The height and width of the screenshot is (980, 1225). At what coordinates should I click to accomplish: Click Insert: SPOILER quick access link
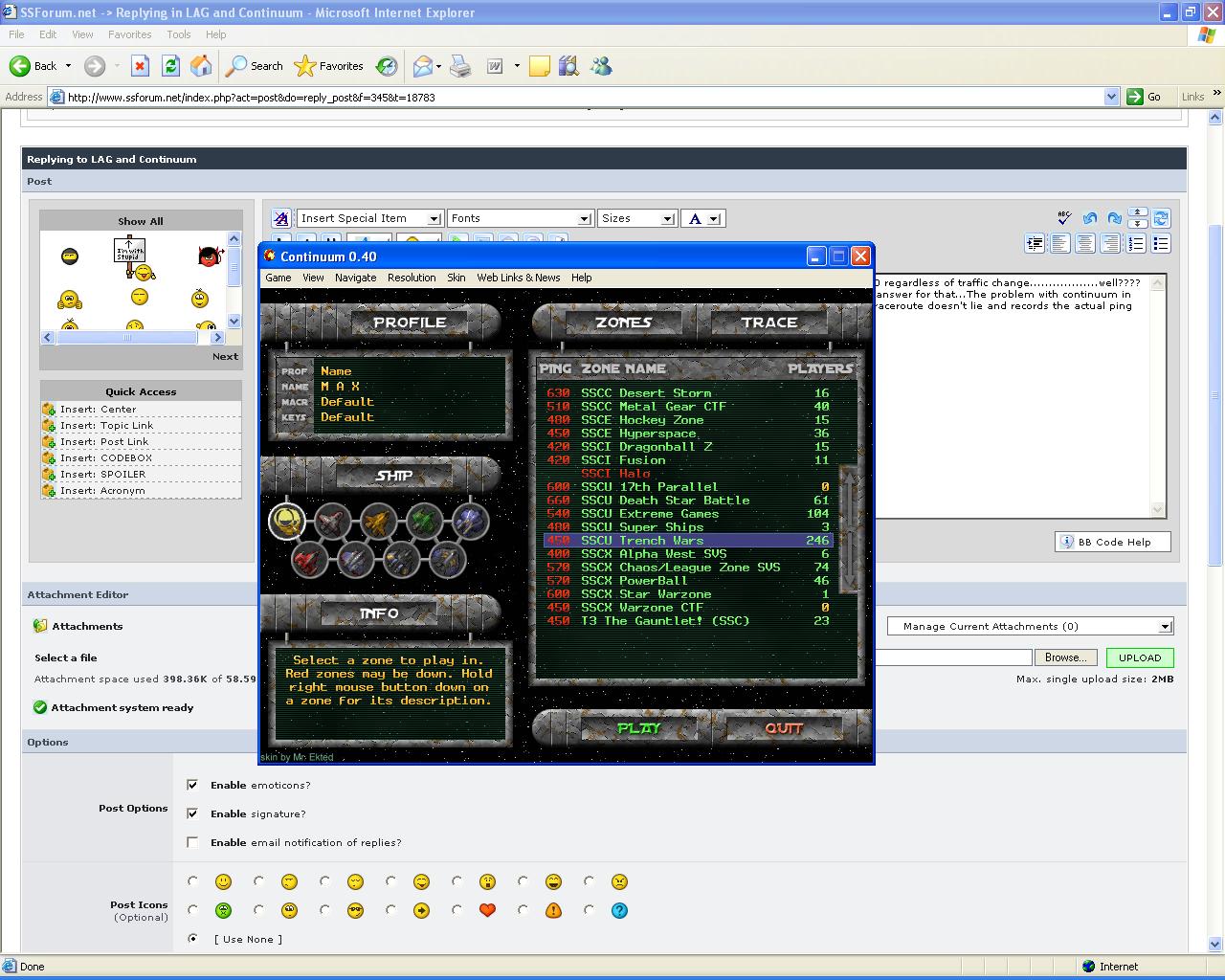click(102, 474)
